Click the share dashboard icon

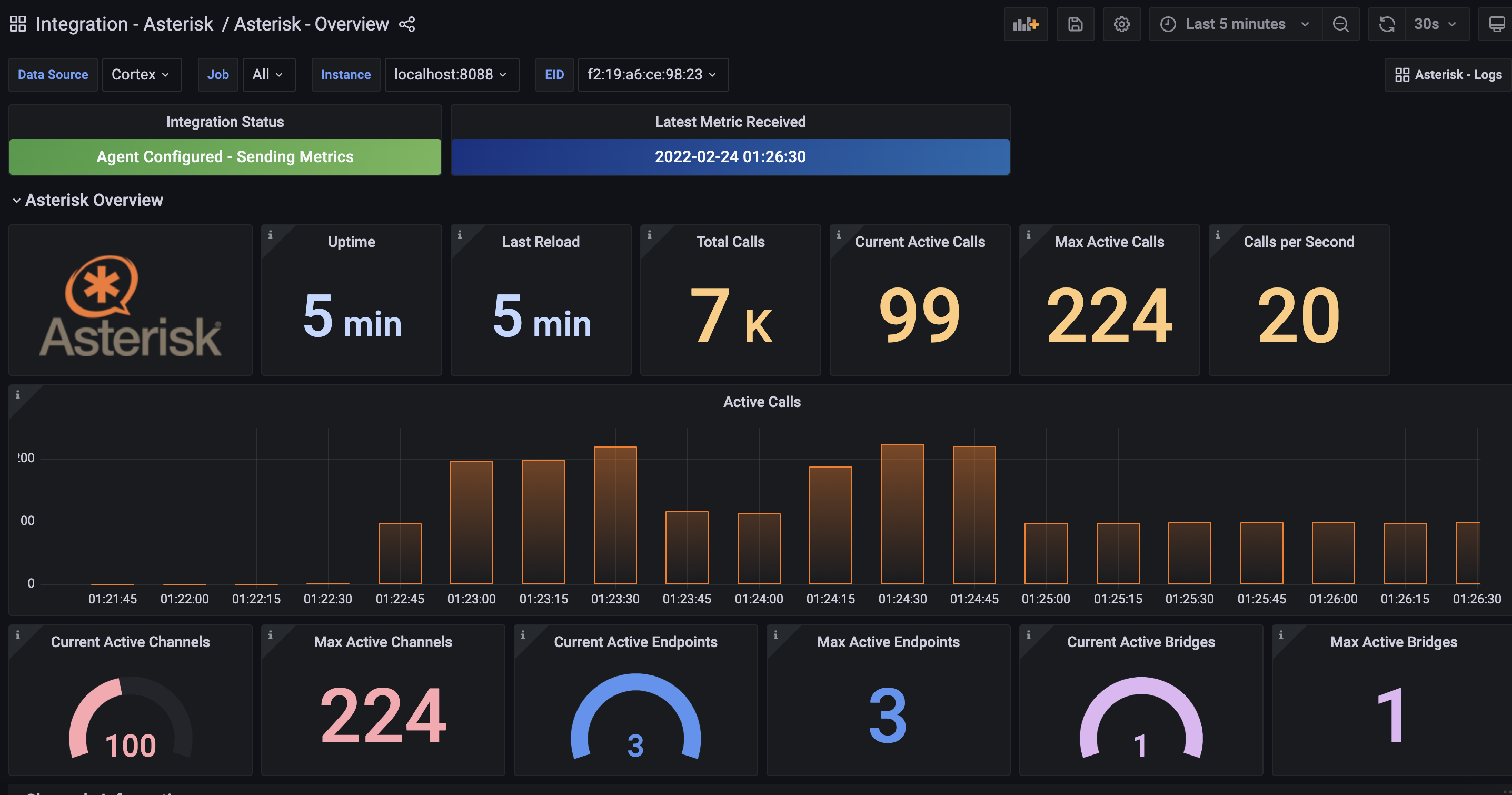point(407,24)
